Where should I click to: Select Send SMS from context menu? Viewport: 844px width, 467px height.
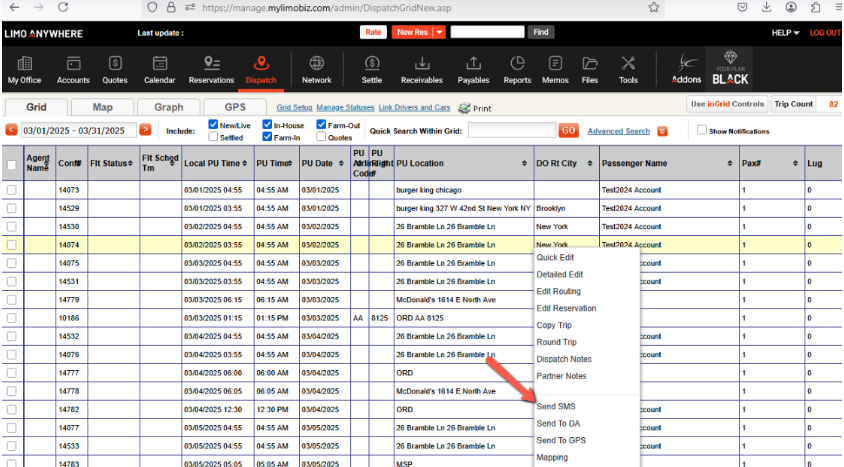coord(554,406)
